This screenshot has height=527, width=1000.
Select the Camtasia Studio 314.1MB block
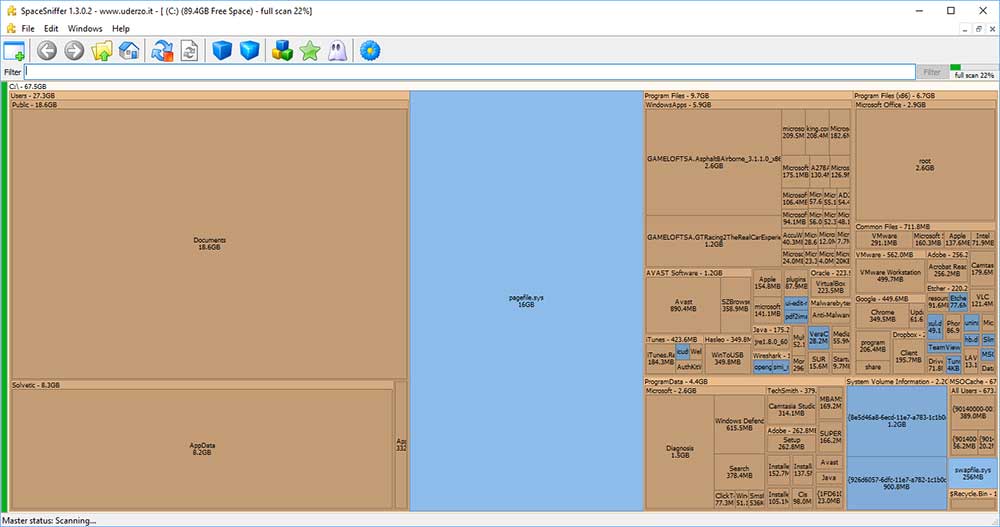tap(791, 410)
